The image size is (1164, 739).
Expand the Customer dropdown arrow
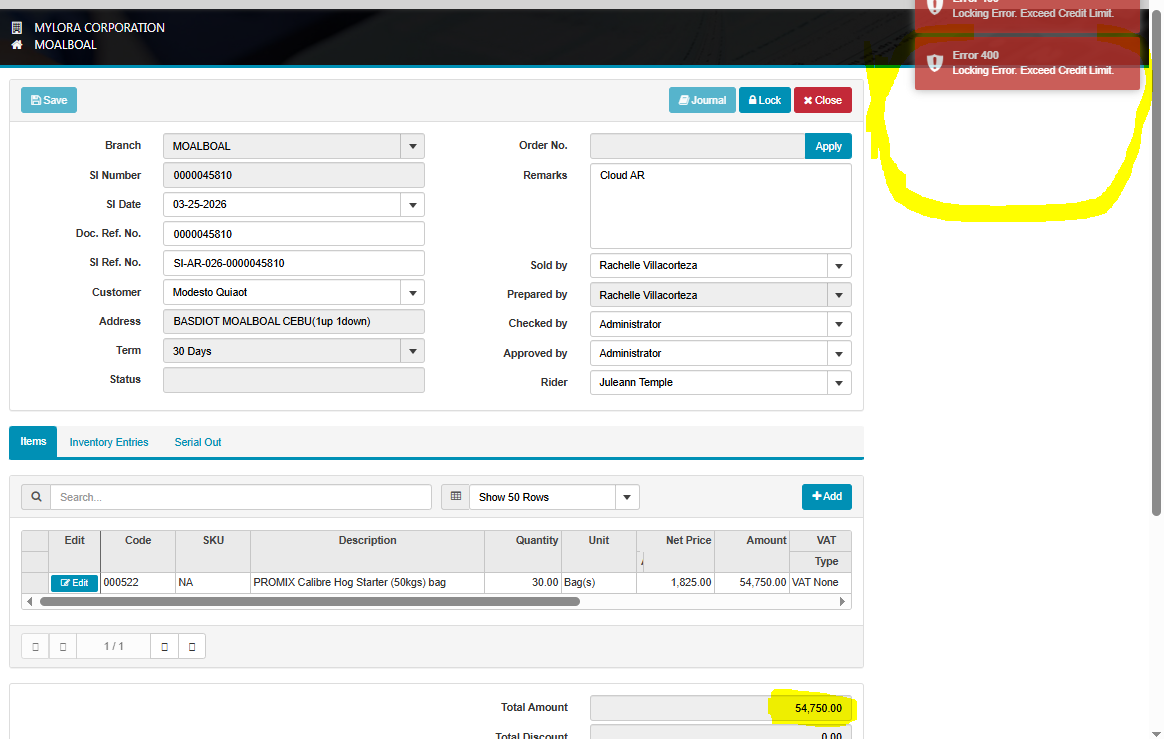(x=412, y=293)
